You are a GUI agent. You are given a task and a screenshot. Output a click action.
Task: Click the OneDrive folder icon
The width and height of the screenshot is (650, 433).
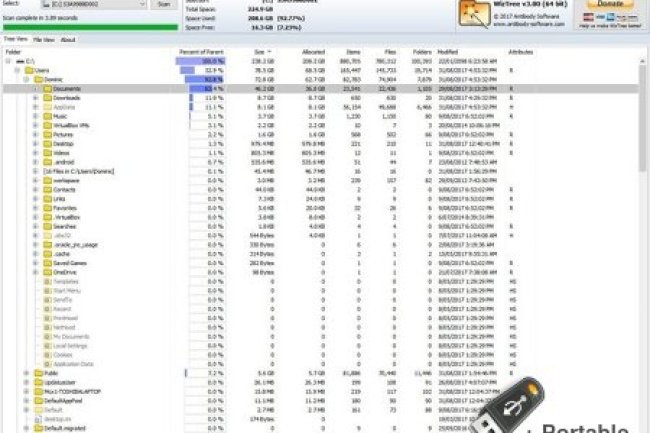46,270
